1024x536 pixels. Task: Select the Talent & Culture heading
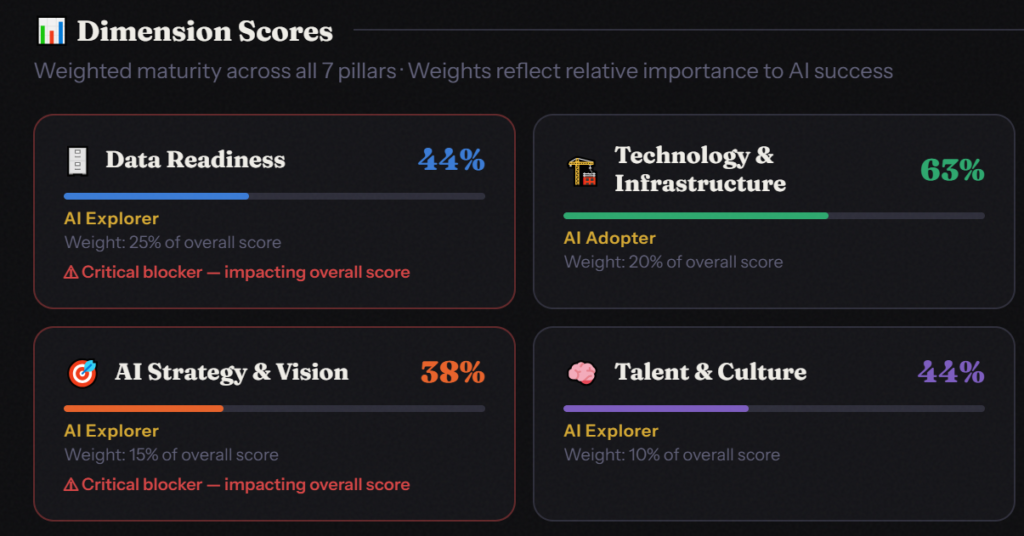[710, 372]
